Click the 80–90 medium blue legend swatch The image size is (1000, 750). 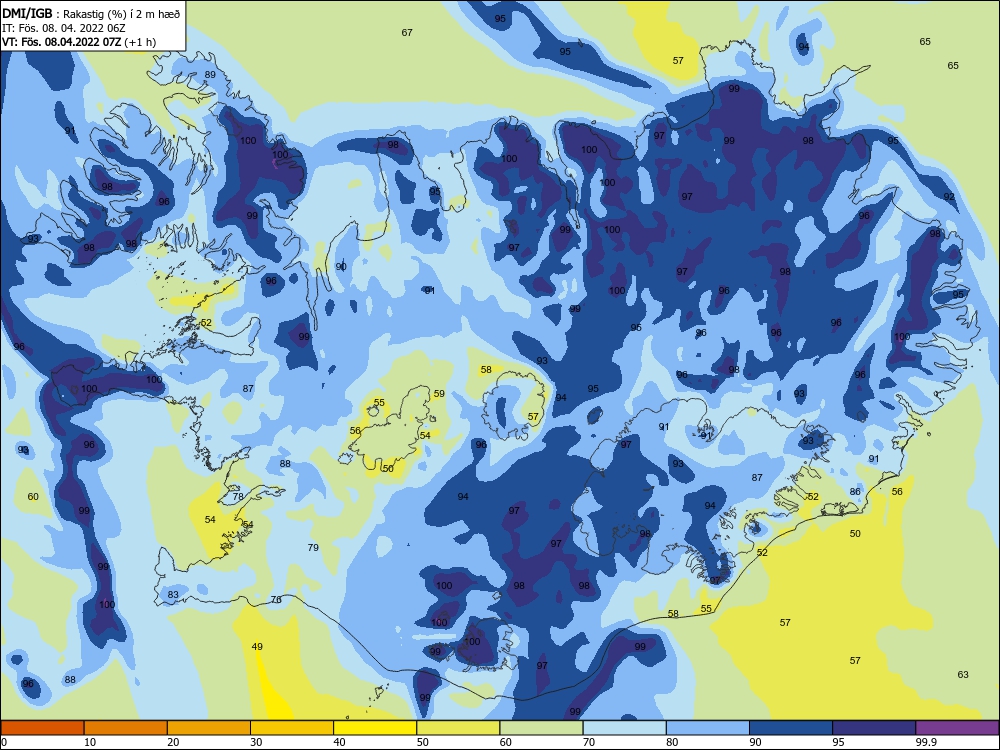(708, 728)
